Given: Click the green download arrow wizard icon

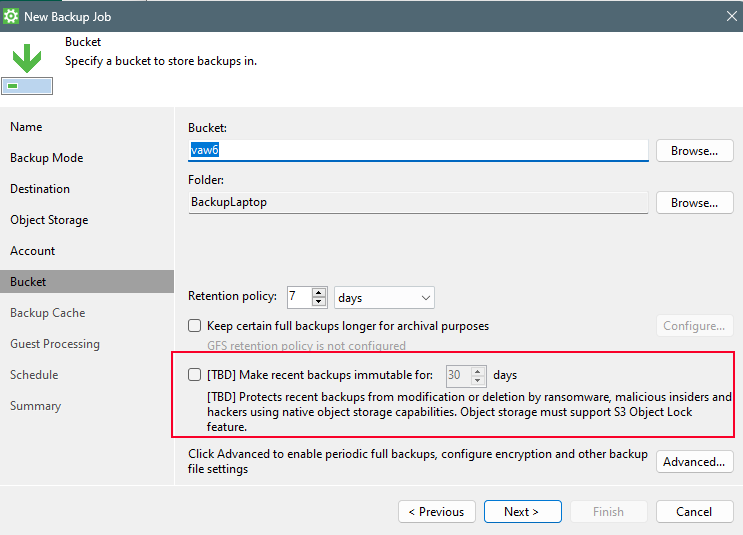Looking at the screenshot, I should click(x=27, y=58).
